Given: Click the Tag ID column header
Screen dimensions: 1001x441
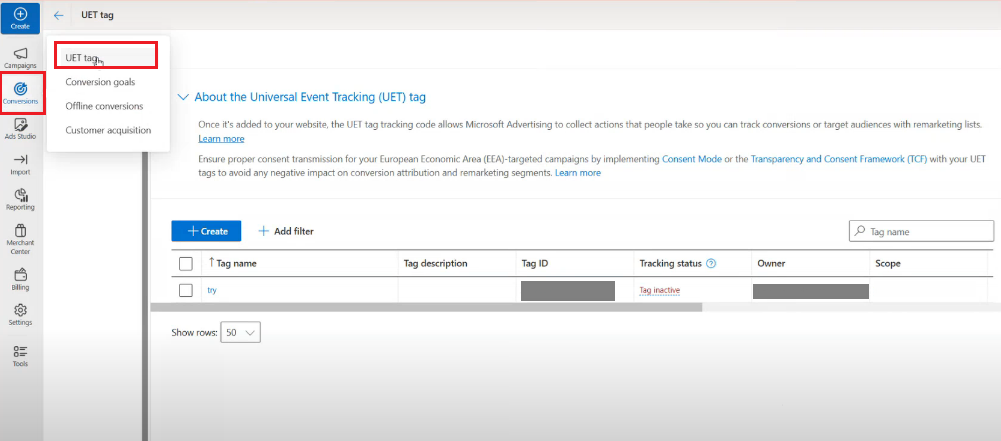Looking at the screenshot, I should (535, 263).
